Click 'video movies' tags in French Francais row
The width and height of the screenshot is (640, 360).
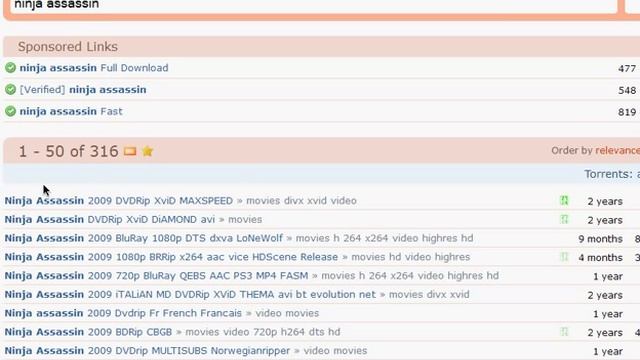point(287,313)
